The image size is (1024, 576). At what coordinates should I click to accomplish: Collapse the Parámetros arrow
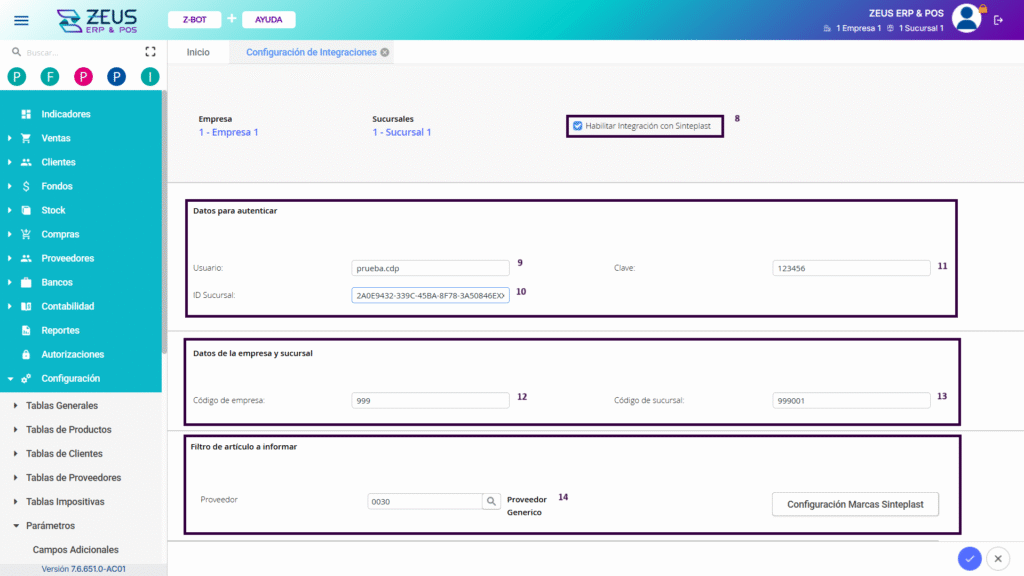16,526
